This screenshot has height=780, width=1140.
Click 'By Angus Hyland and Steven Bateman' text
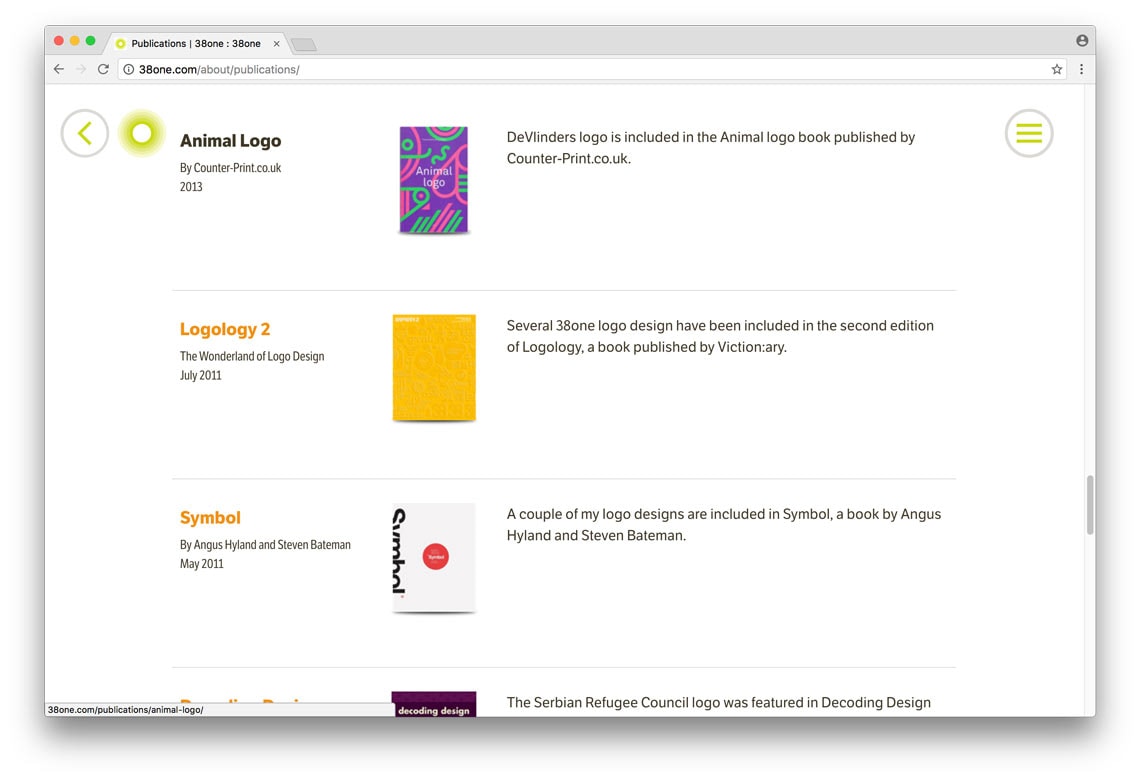coord(265,544)
